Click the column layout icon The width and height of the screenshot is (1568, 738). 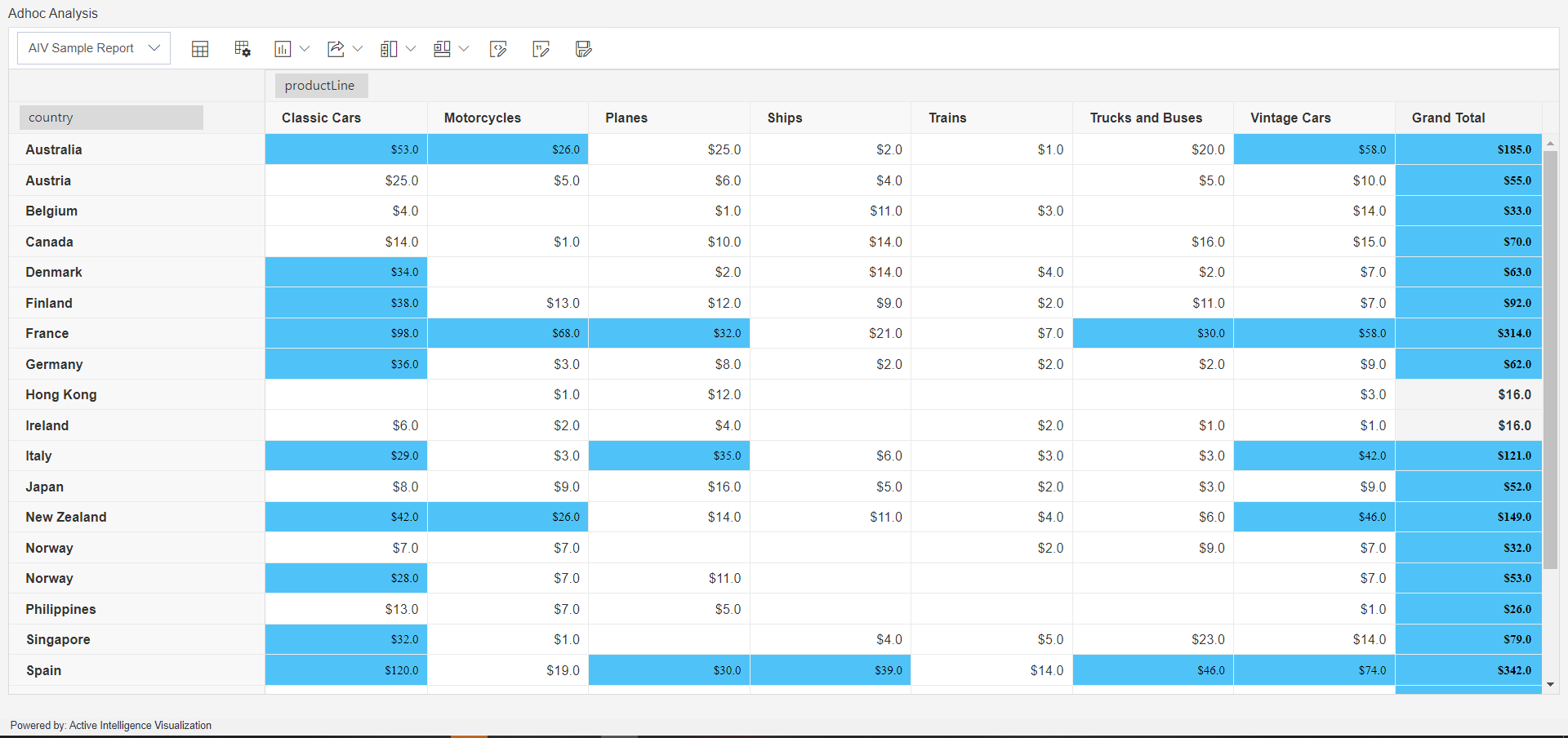(389, 49)
